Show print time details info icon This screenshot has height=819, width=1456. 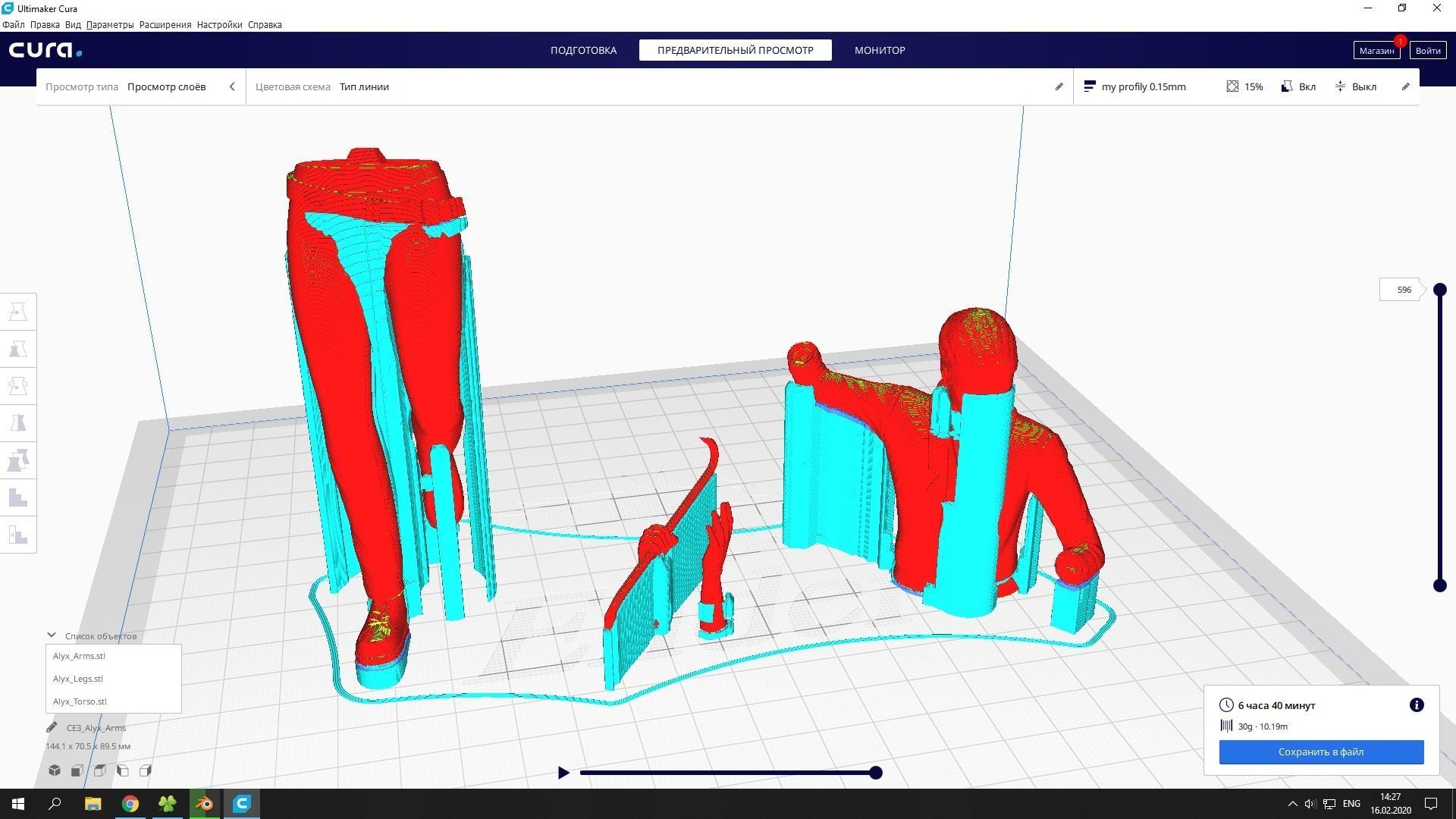(x=1416, y=705)
